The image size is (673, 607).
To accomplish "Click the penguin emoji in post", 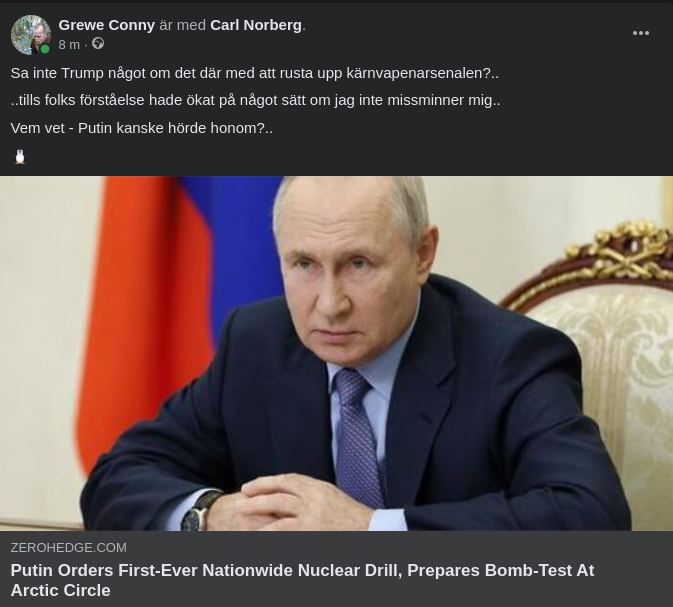I will 20,157.
